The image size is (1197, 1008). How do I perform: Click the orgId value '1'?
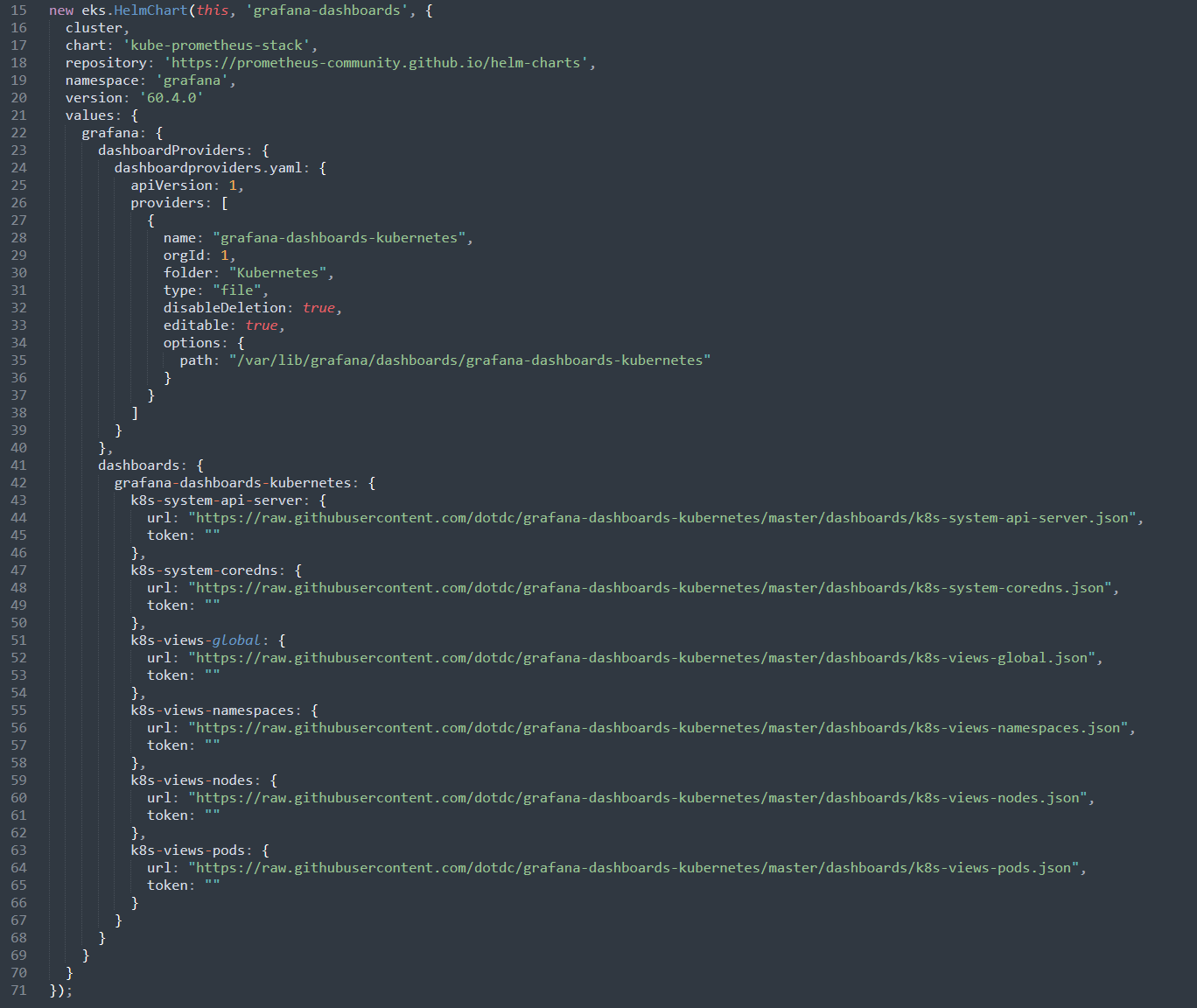tap(224, 255)
